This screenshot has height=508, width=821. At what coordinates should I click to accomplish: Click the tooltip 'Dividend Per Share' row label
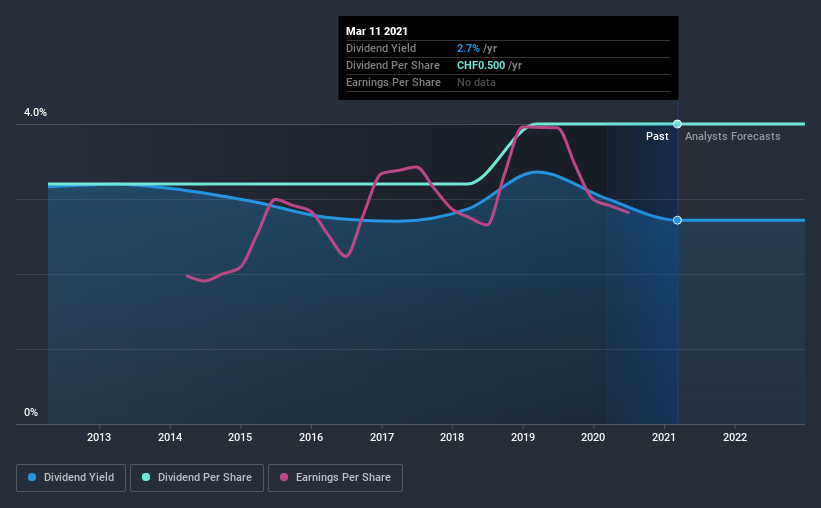point(393,65)
